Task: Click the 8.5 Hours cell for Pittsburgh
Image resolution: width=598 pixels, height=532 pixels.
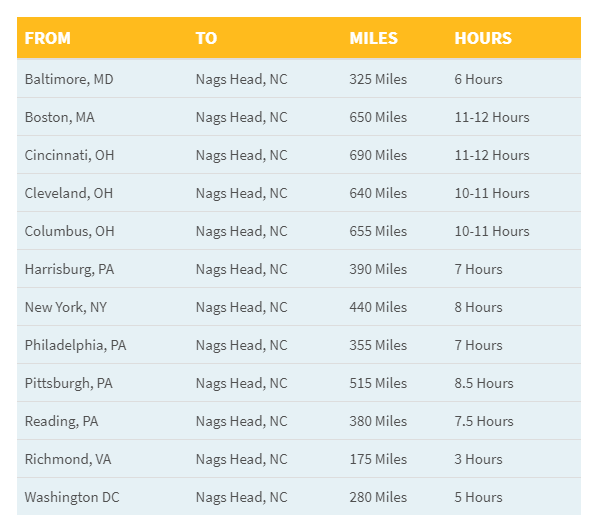Action: click(x=484, y=383)
